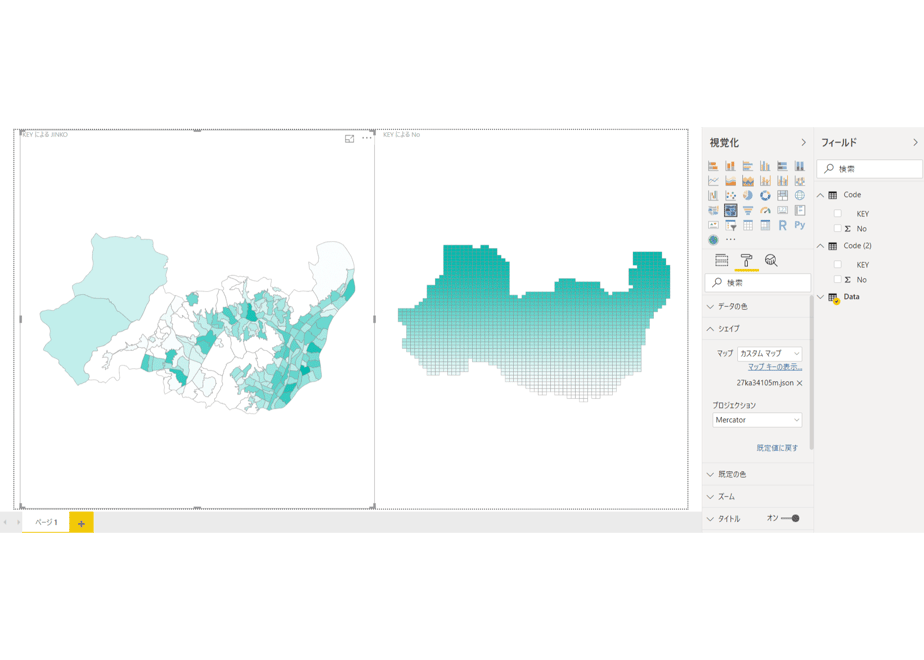Select the card visual
924x660 pixels.
coord(783,210)
